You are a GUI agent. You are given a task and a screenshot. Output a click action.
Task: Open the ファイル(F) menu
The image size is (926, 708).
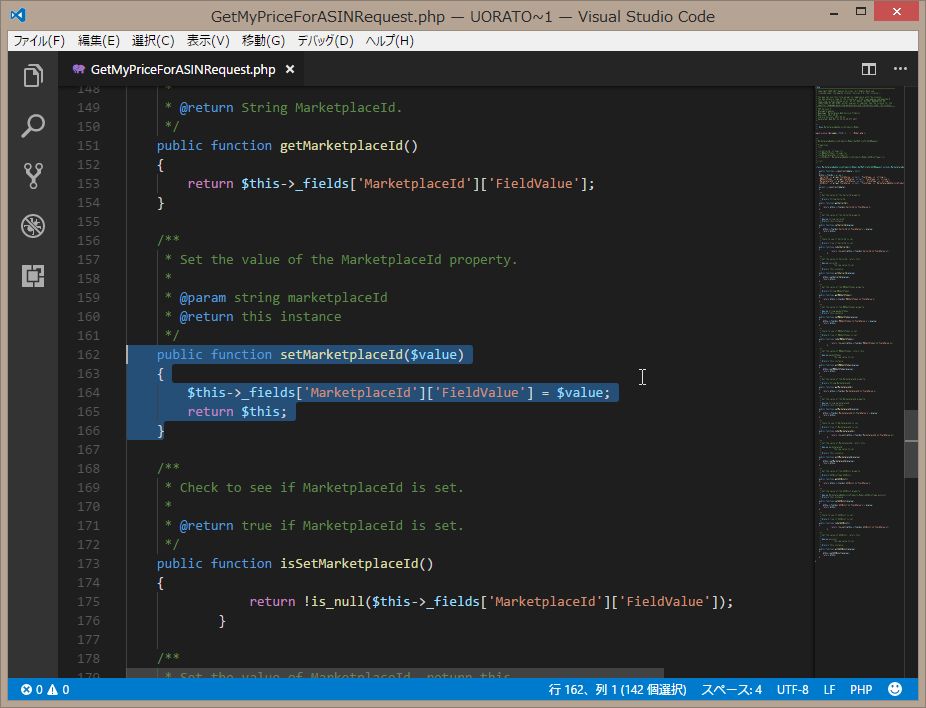(x=39, y=41)
